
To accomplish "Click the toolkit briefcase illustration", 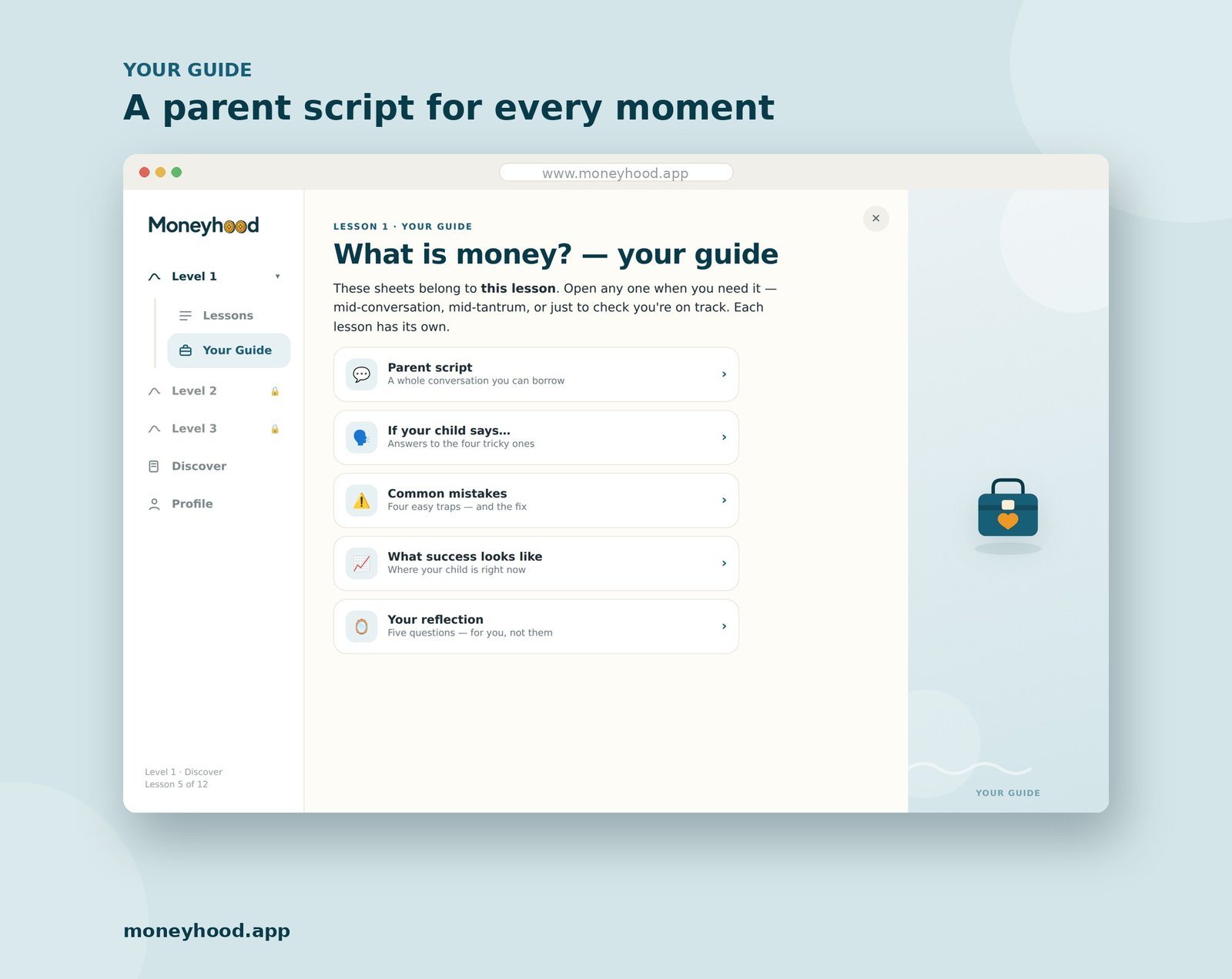I will point(1008,508).
